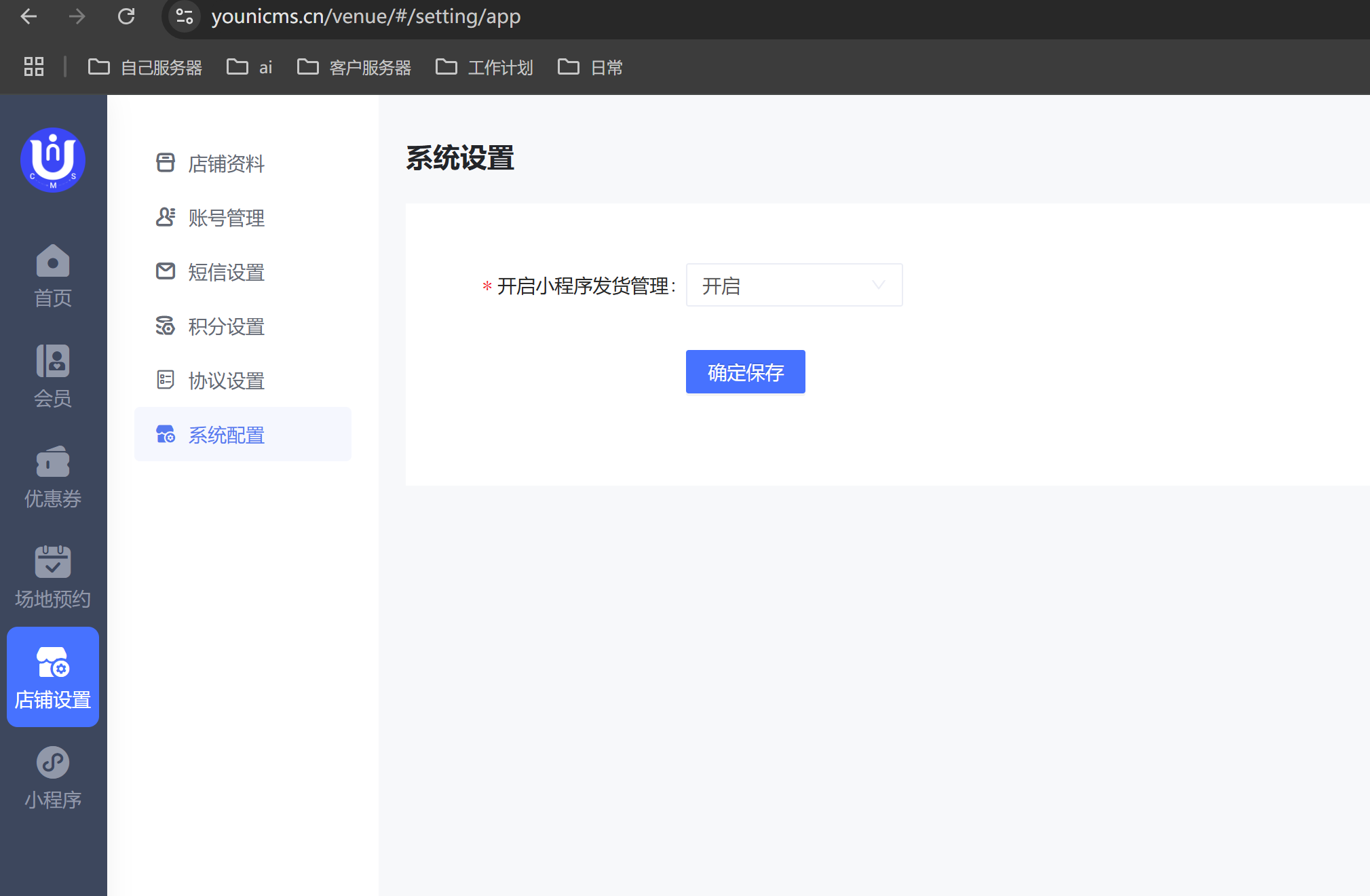The image size is (1370, 896).
Task: Click the 会员 sidebar label
Action: click(53, 398)
